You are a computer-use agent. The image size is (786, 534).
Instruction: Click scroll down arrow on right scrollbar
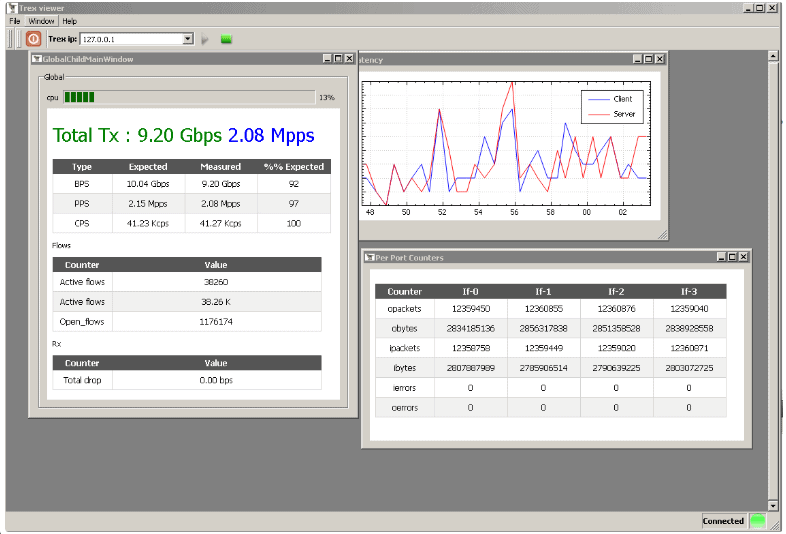(x=772, y=505)
